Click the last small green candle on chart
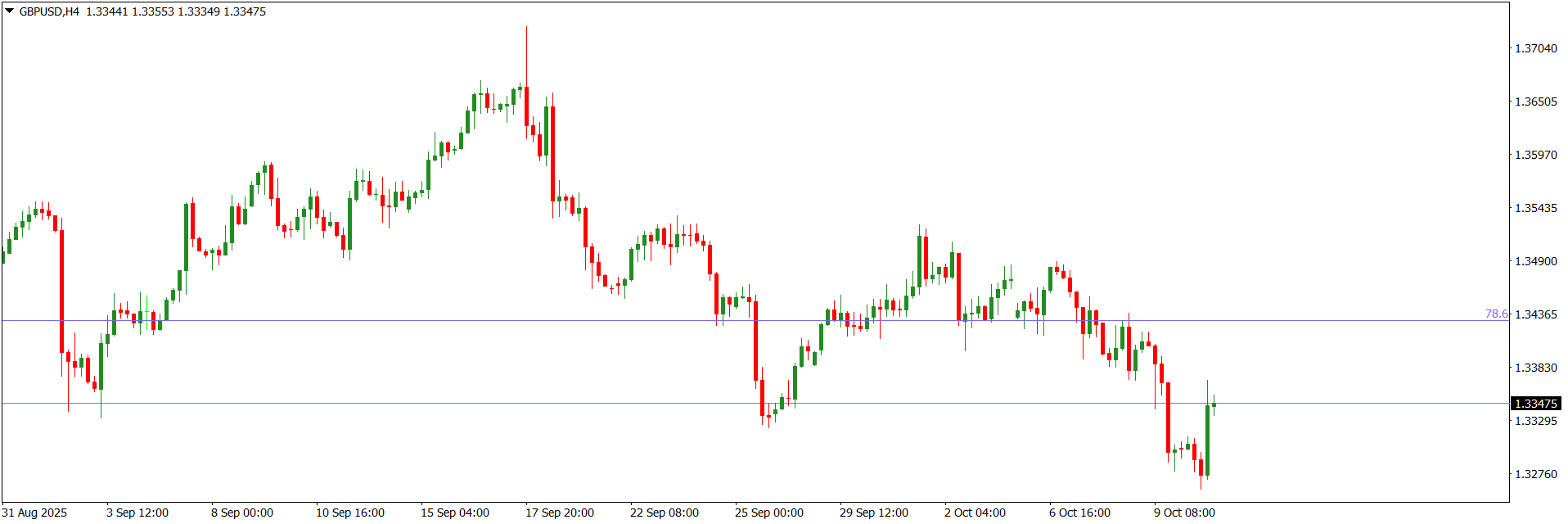 [1214, 404]
